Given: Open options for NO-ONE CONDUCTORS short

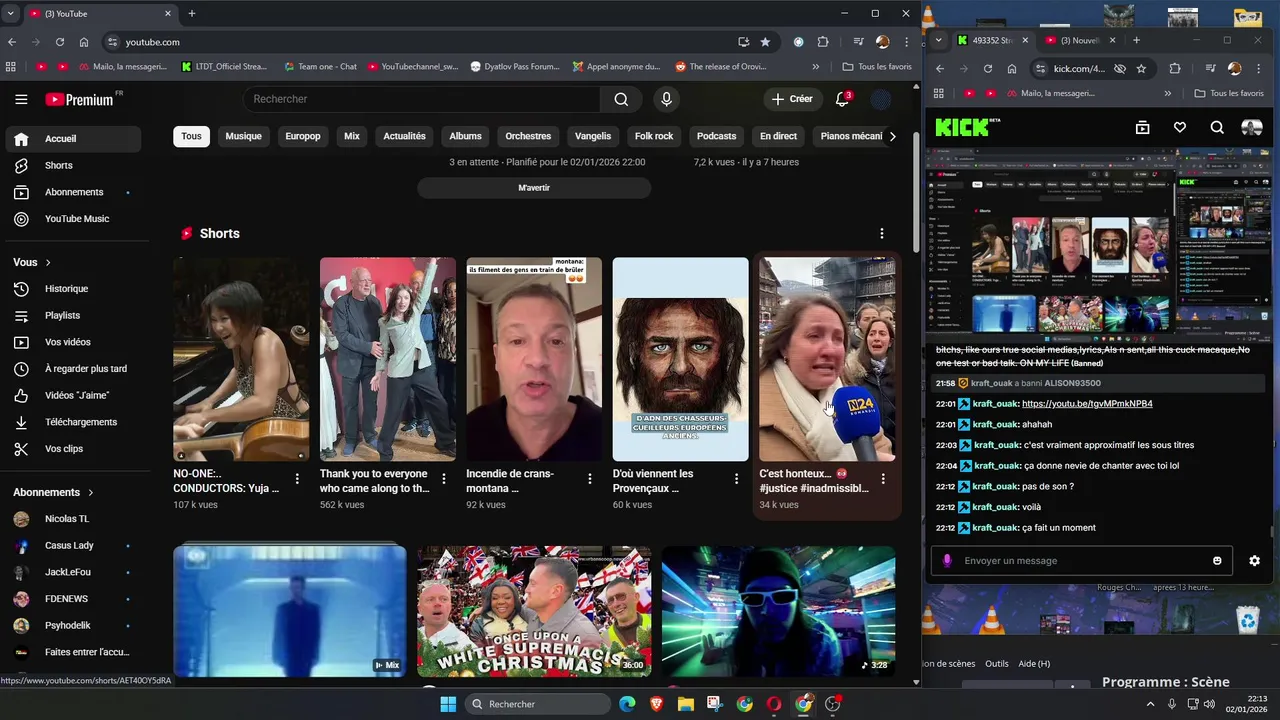Looking at the screenshot, I should point(297,479).
